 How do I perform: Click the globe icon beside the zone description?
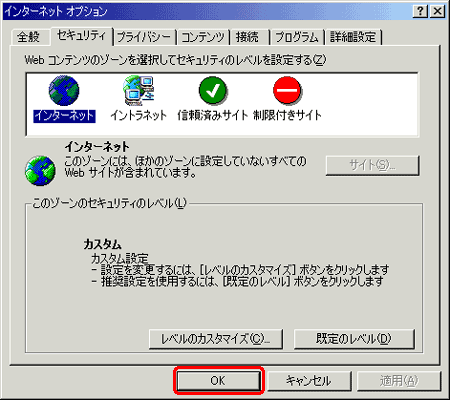(40, 171)
